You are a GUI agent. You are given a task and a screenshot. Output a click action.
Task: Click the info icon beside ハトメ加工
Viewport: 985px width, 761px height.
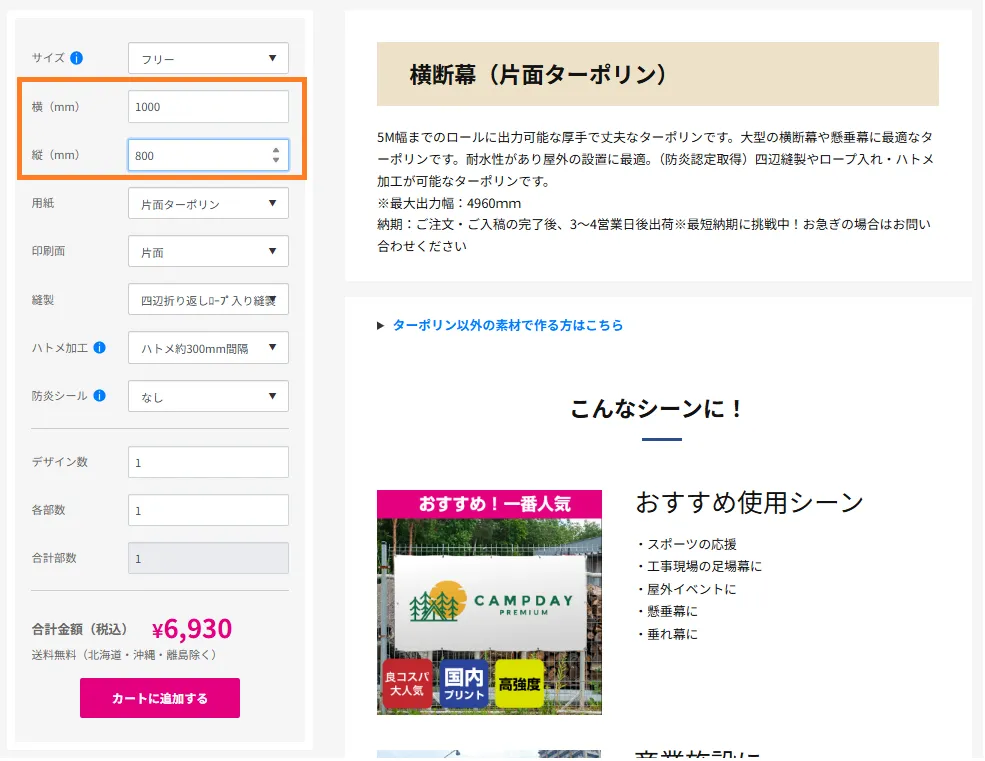point(100,348)
